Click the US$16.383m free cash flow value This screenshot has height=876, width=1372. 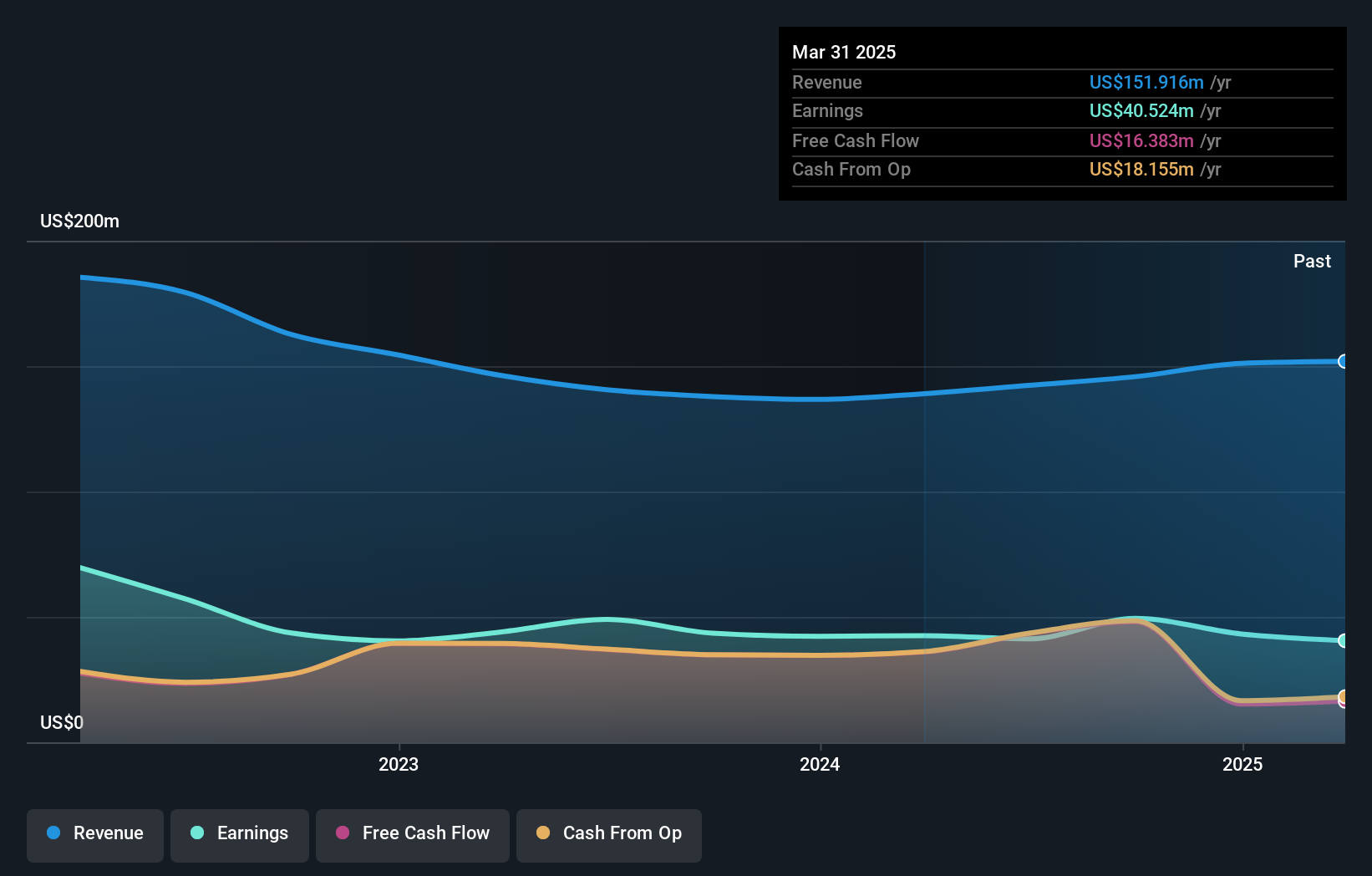tap(1141, 140)
